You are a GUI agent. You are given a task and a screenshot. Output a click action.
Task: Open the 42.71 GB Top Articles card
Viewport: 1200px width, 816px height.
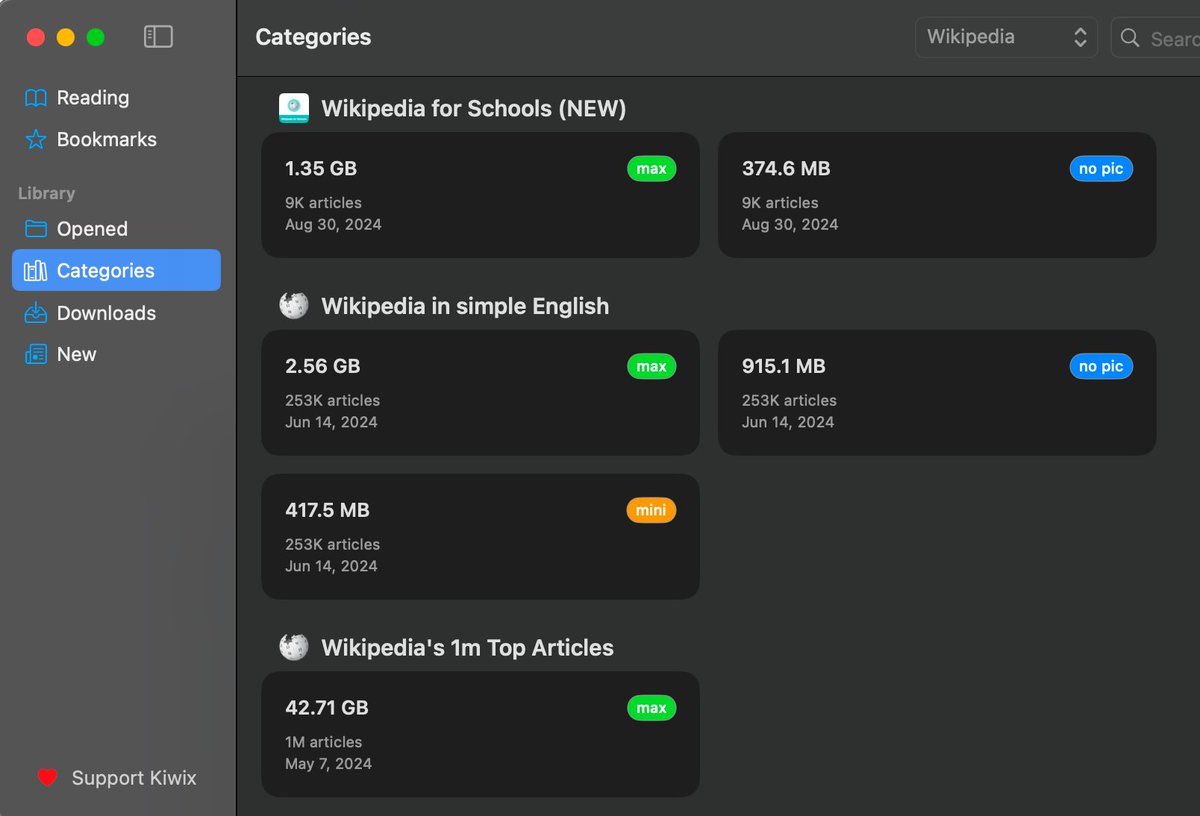click(480, 734)
